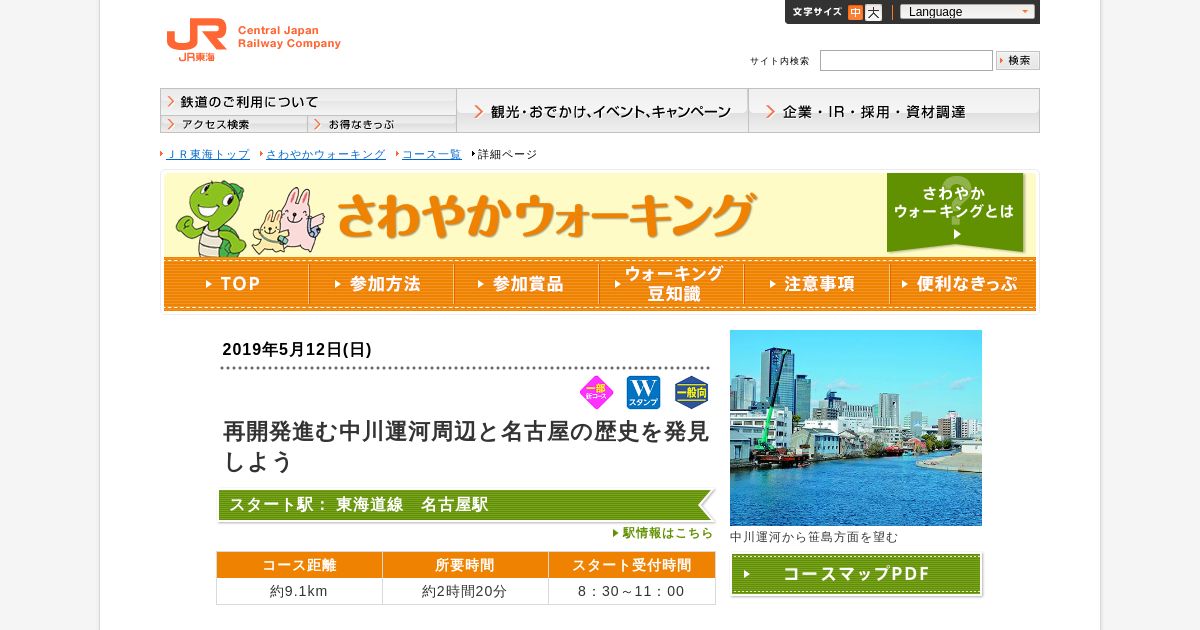Click the 一般向 hexagon icon
The image size is (1200, 630).
point(692,393)
